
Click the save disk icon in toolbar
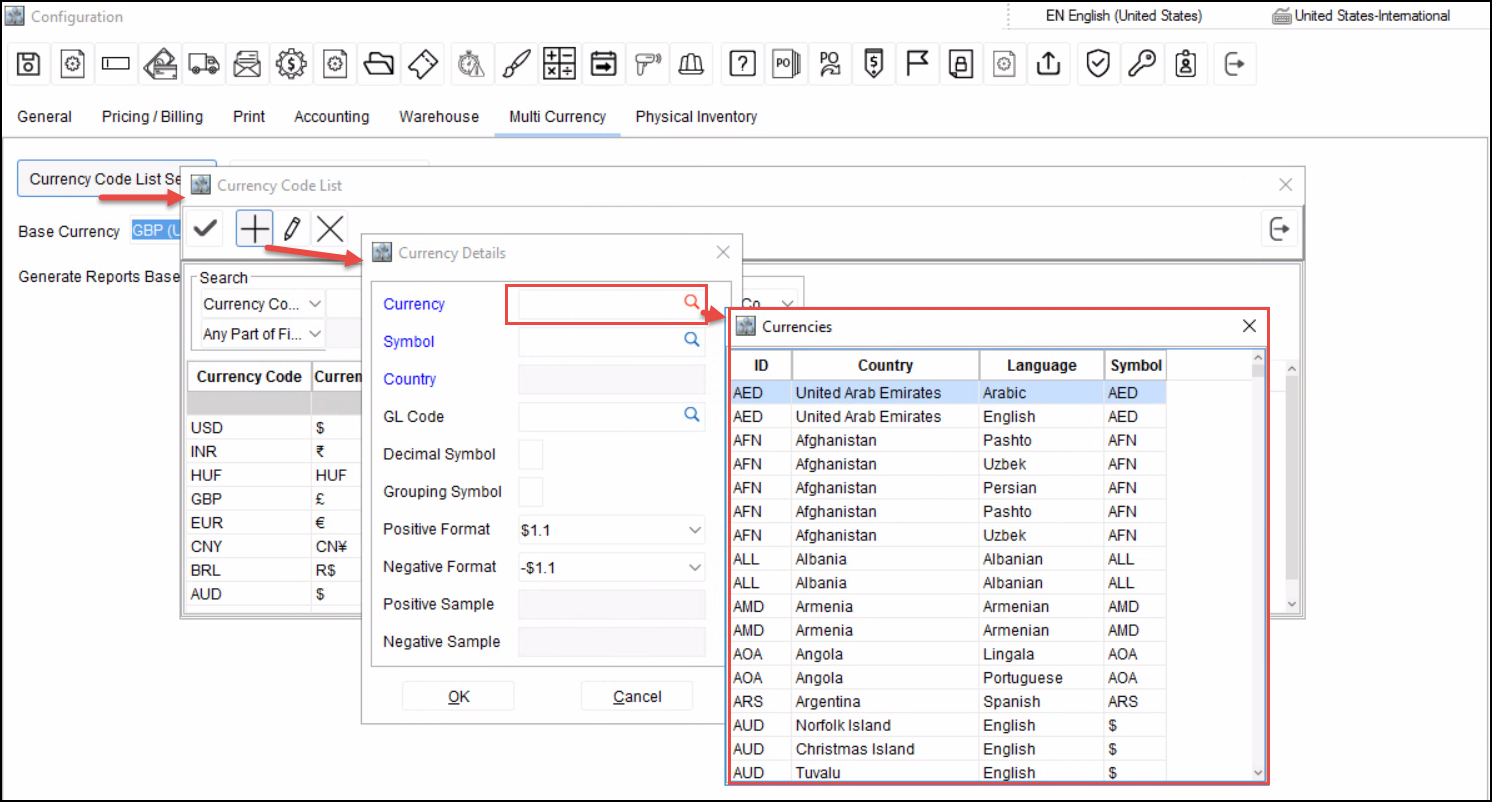(x=29, y=64)
